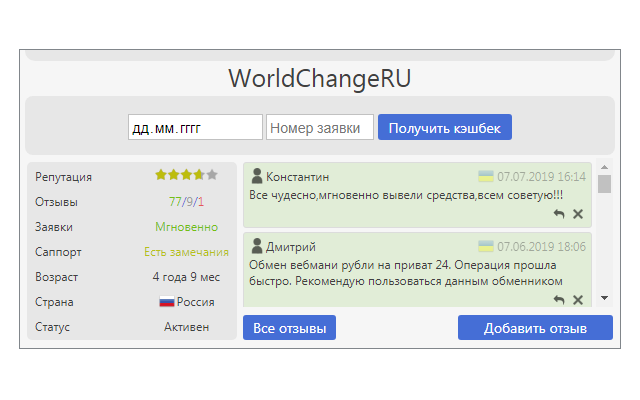Click the review text starting Обмен вебмани

(406, 273)
